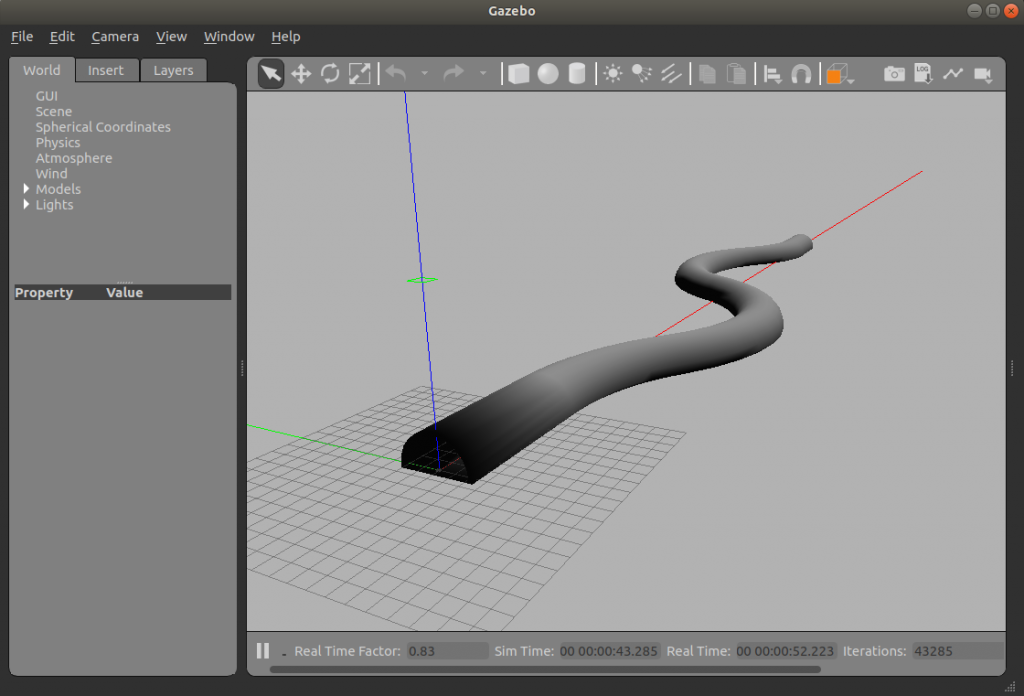Screen dimensions: 1024x696
Task: Open the align tool
Action: (x=773, y=74)
